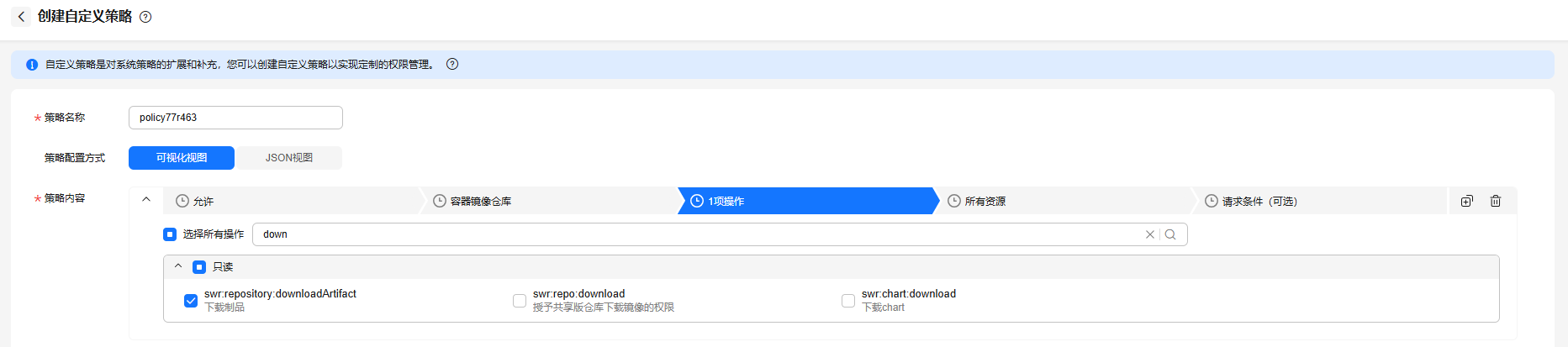Screen dimensions: 1568x347
Task: Open help icon at end of info banner
Action: [452, 64]
